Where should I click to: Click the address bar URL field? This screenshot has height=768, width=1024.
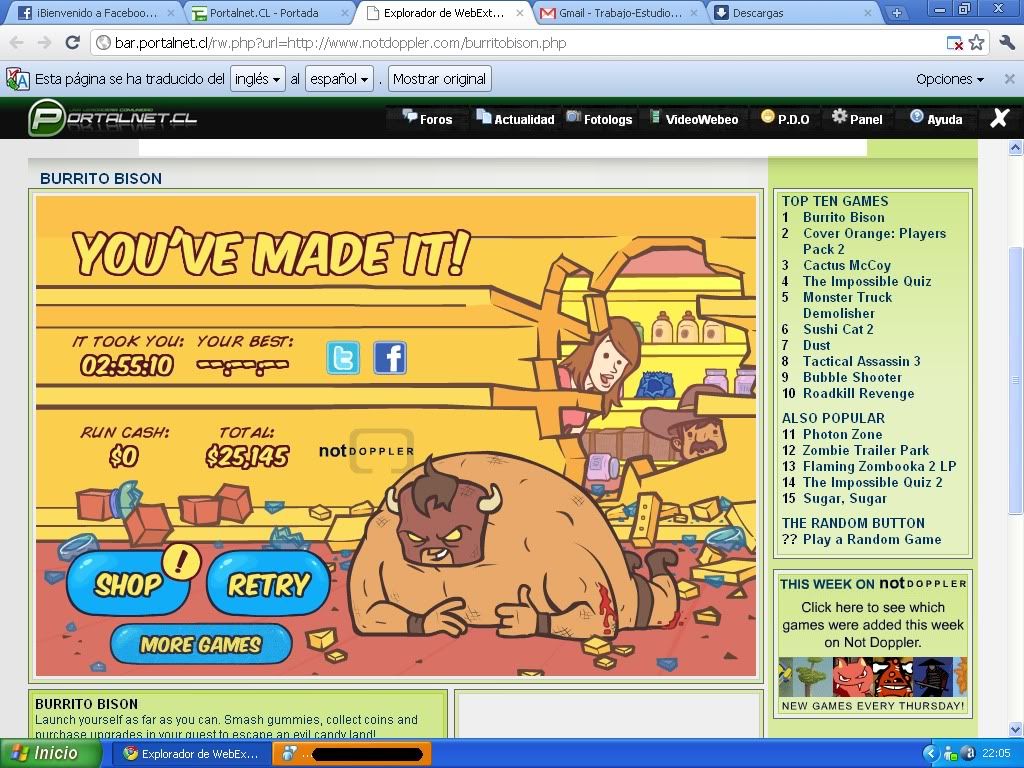(516, 43)
